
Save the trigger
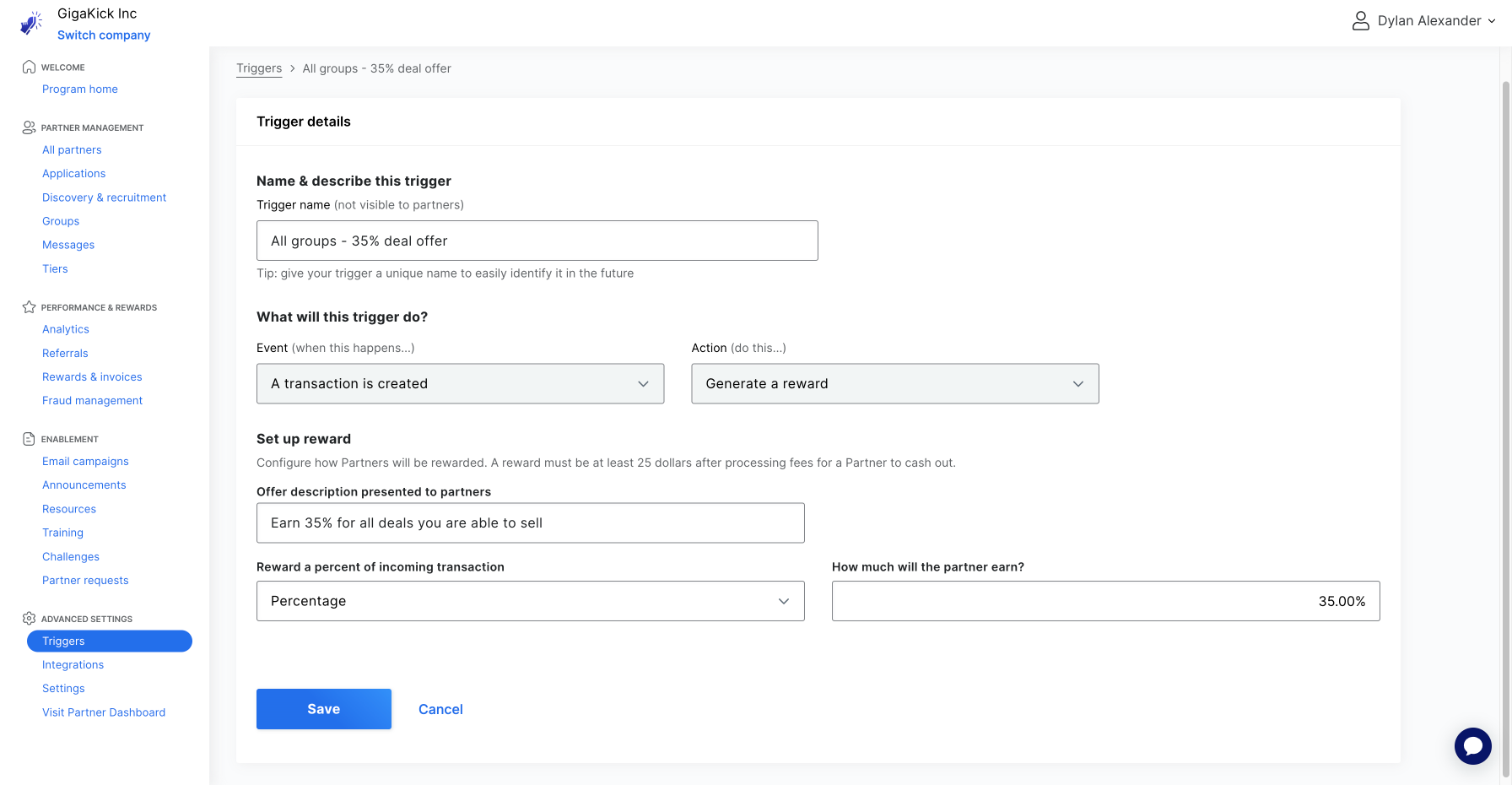point(324,709)
